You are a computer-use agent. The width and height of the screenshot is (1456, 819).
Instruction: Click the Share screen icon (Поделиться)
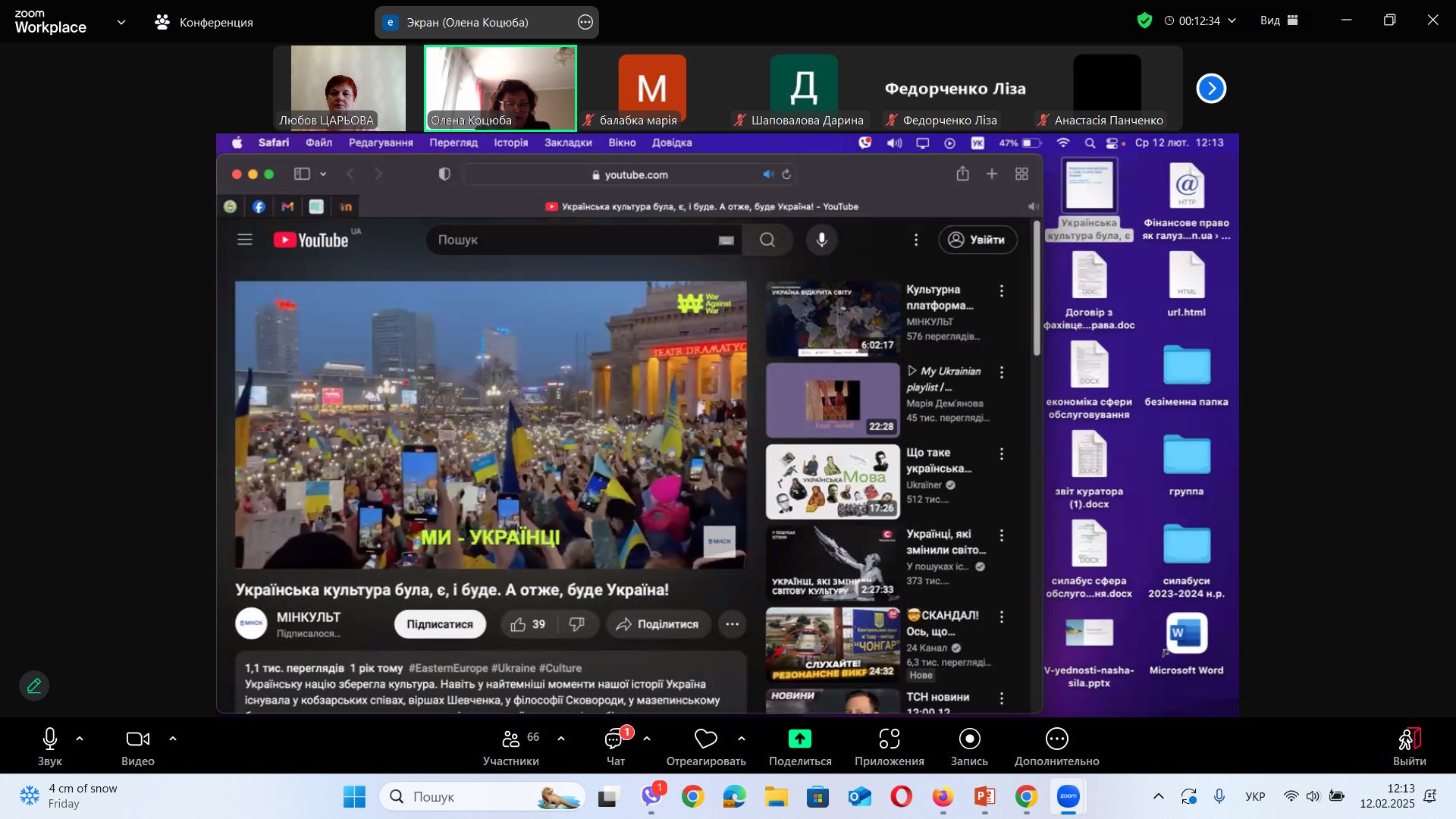(x=800, y=739)
